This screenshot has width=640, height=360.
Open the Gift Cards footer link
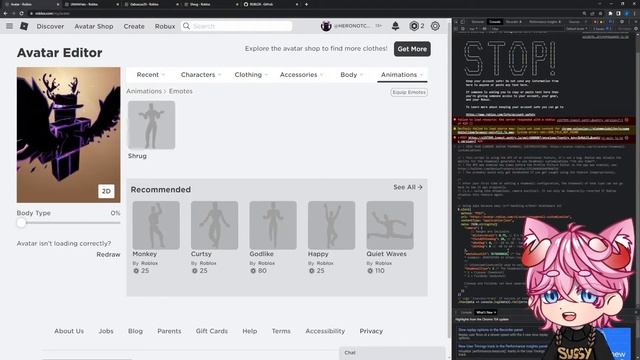(x=211, y=331)
